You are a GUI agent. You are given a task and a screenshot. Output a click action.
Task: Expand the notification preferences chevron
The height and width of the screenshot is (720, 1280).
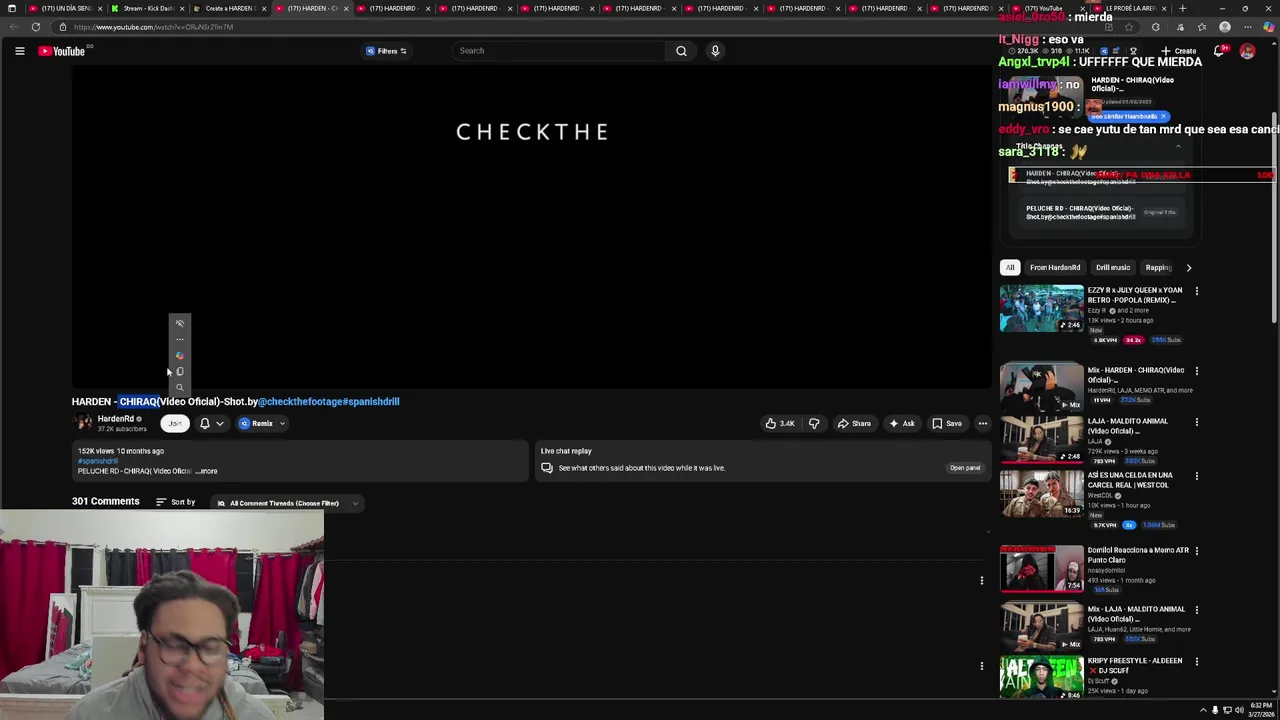(x=220, y=423)
